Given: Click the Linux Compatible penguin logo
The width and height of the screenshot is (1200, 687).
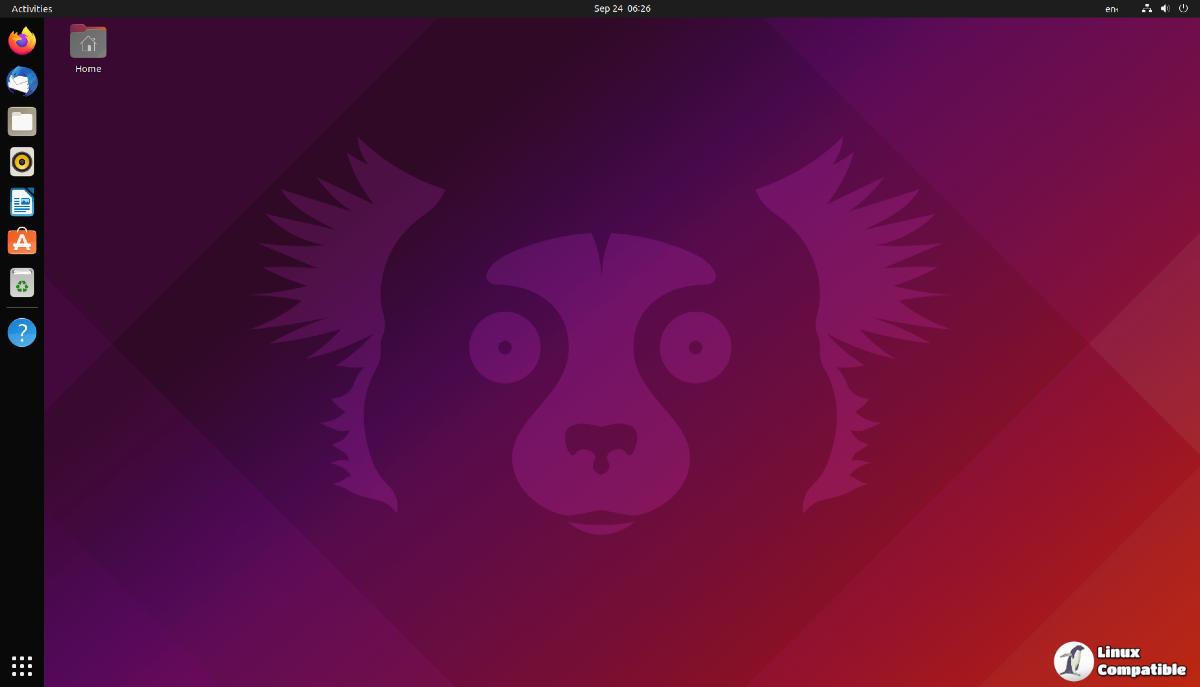Looking at the screenshot, I should 1073,661.
